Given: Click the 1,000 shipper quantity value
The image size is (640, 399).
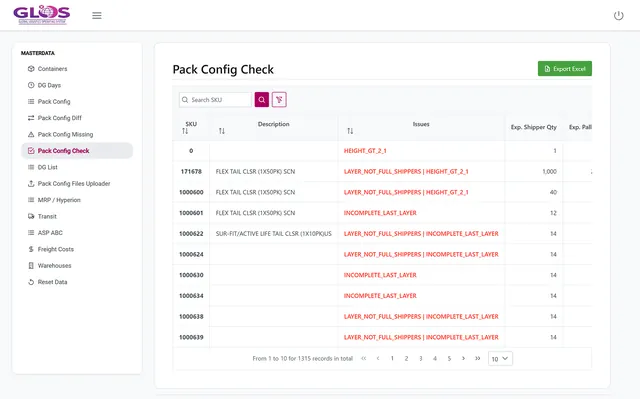Looking at the screenshot, I should pos(549,171).
